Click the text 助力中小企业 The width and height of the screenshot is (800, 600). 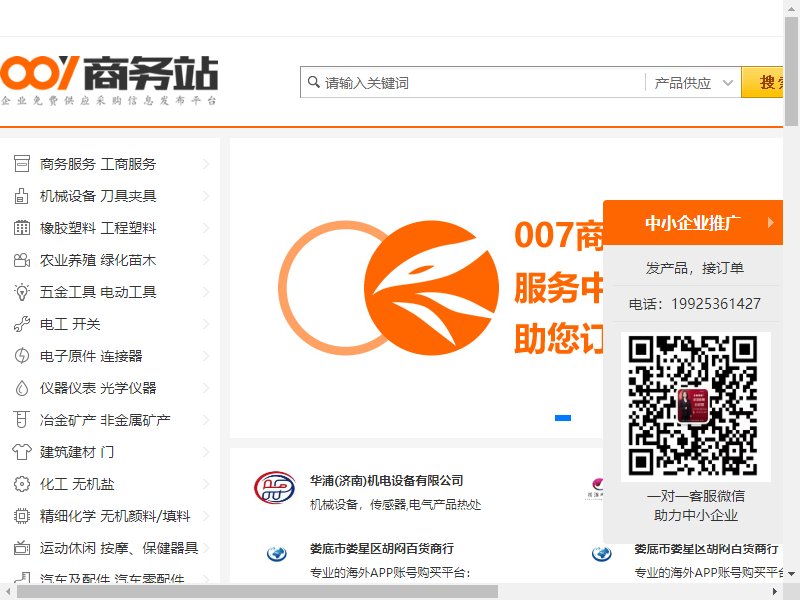(696, 515)
